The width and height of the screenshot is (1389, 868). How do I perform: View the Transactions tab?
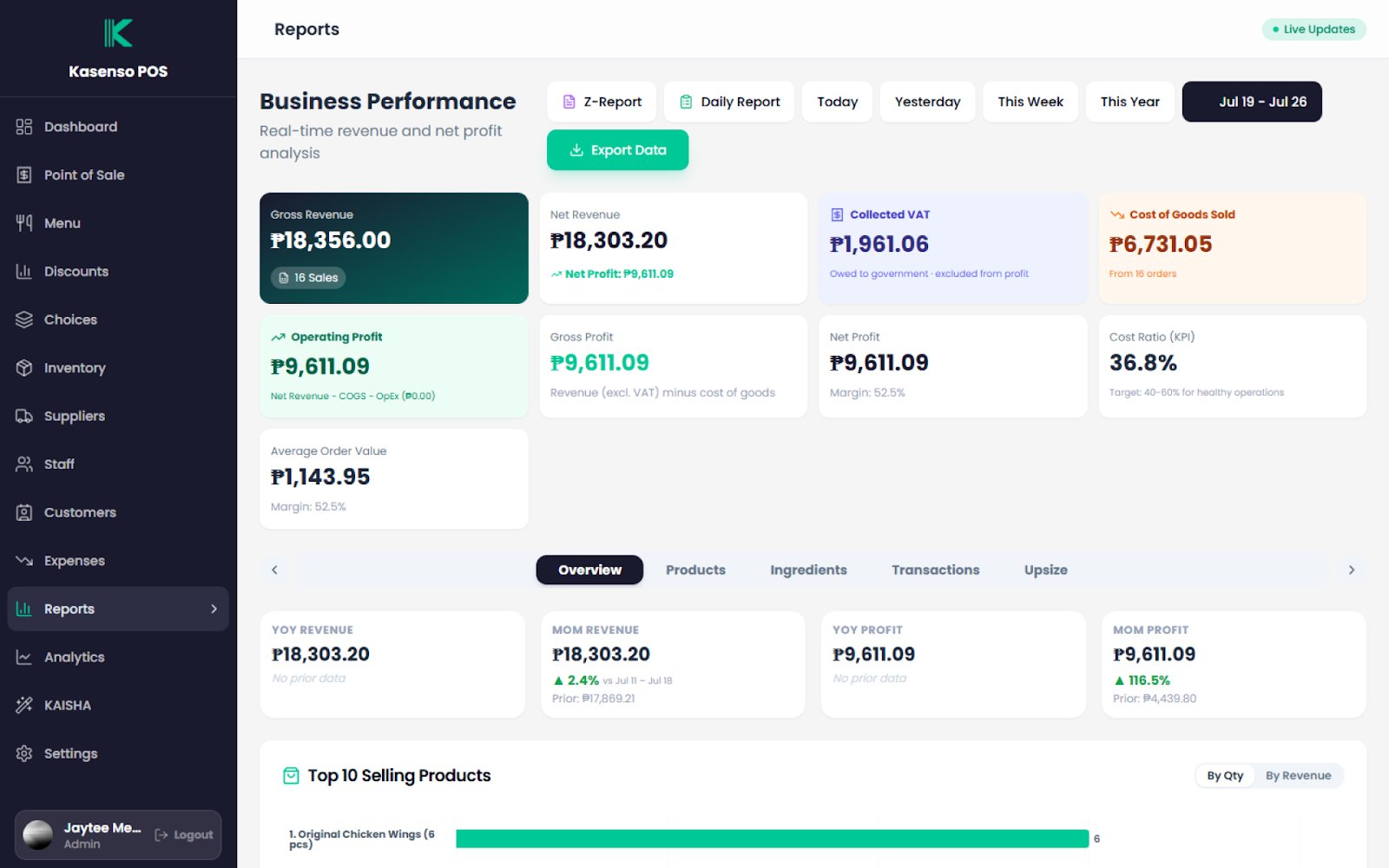(x=935, y=570)
